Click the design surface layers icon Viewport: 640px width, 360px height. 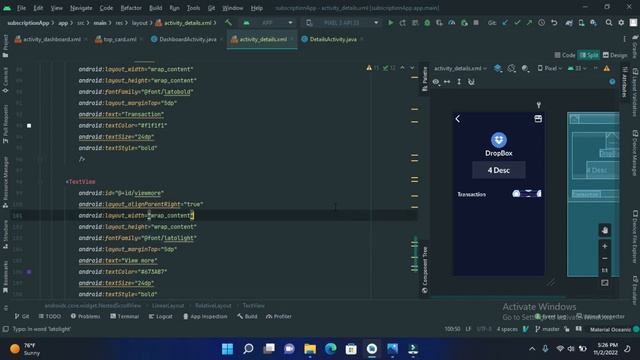coord(498,69)
